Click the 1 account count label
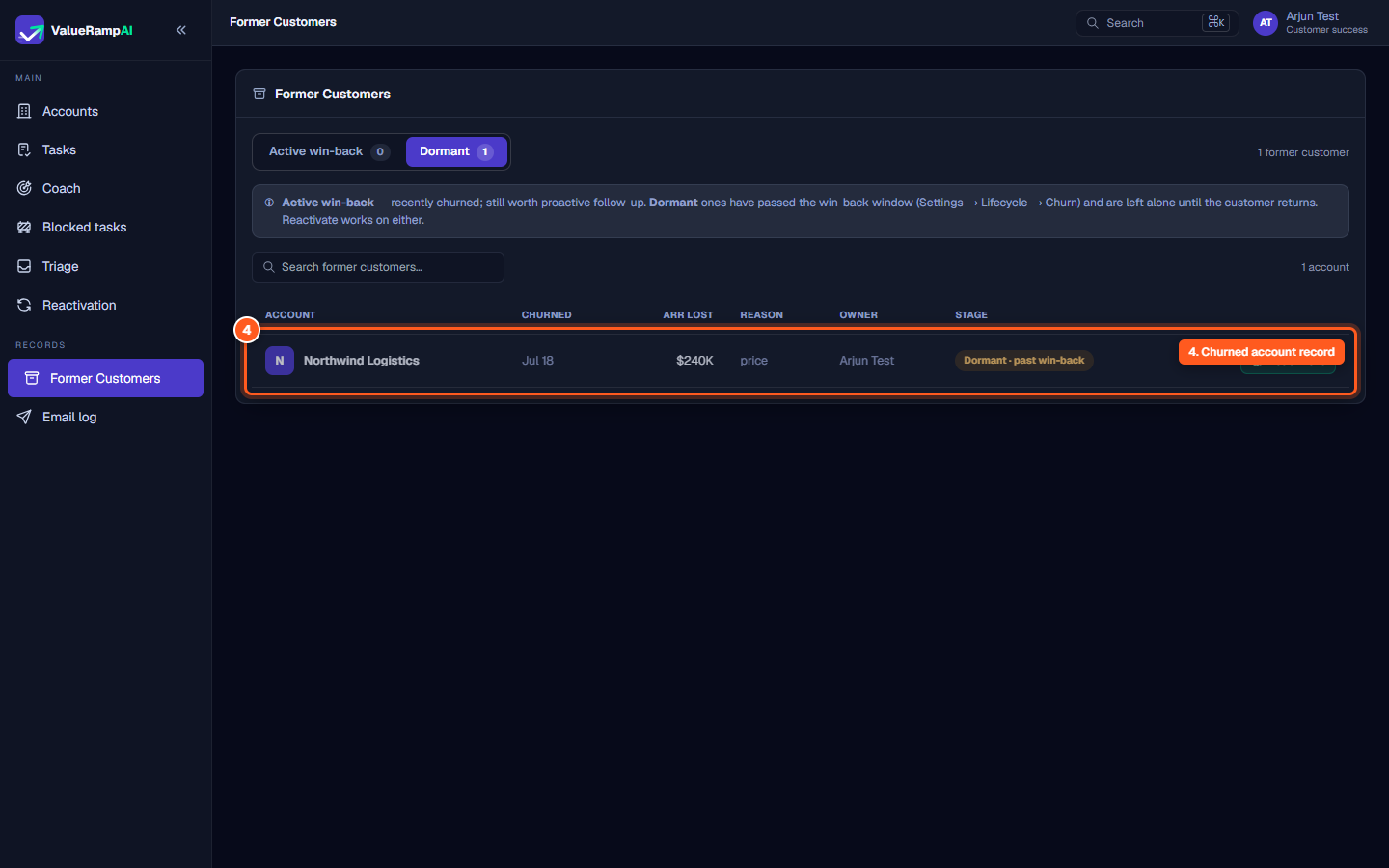1389x868 pixels. [1325, 267]
